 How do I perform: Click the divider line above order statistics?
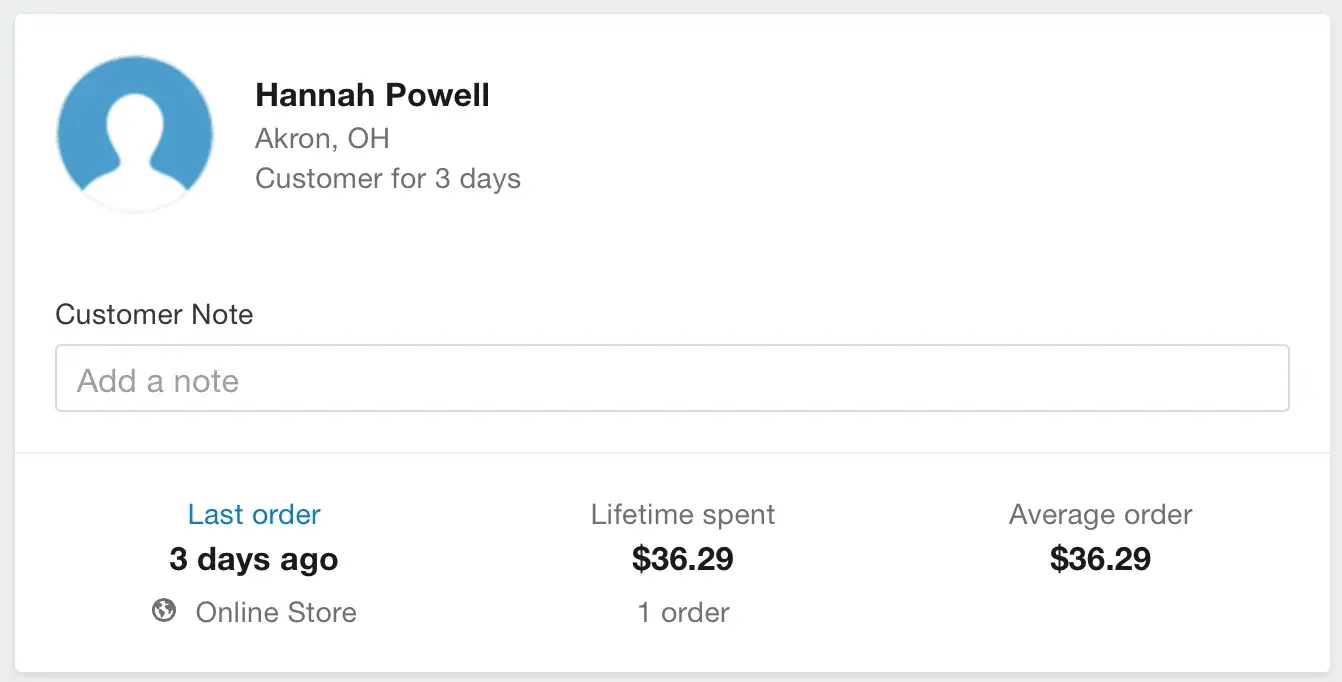(x=672, y=453)
